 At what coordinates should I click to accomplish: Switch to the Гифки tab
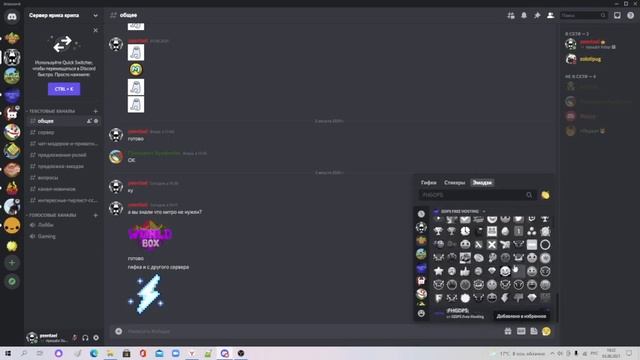point(429,182)
